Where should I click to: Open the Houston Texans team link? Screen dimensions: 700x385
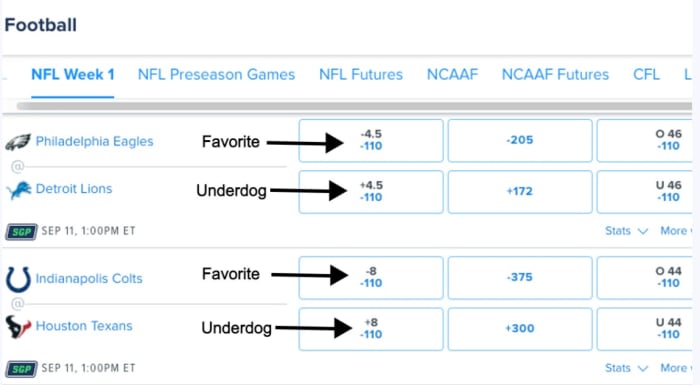(84, 326)
